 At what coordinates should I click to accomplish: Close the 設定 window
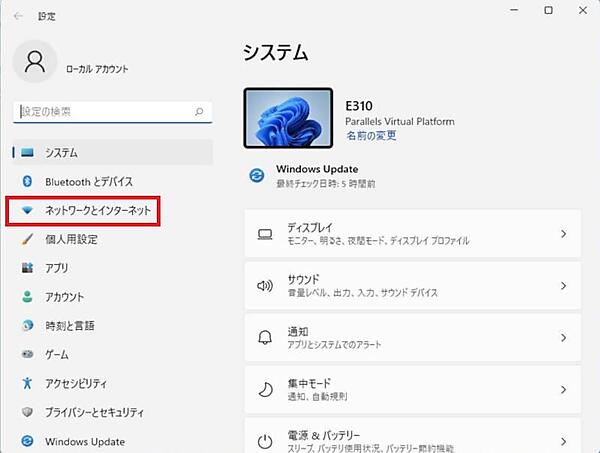tap(583, 10)
